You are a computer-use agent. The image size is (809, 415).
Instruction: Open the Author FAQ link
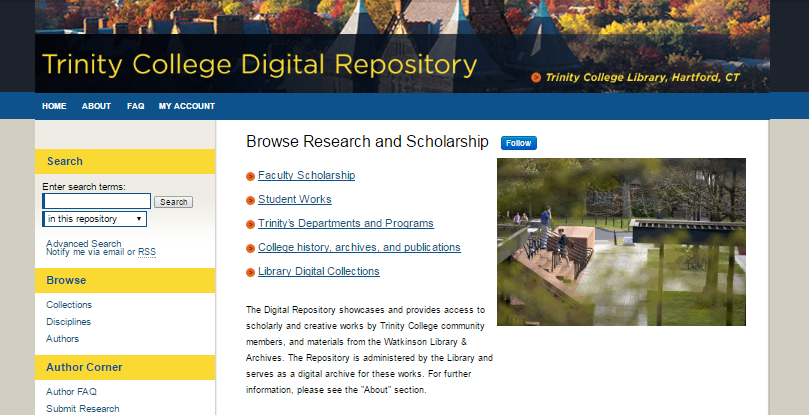tap(71, 392)
